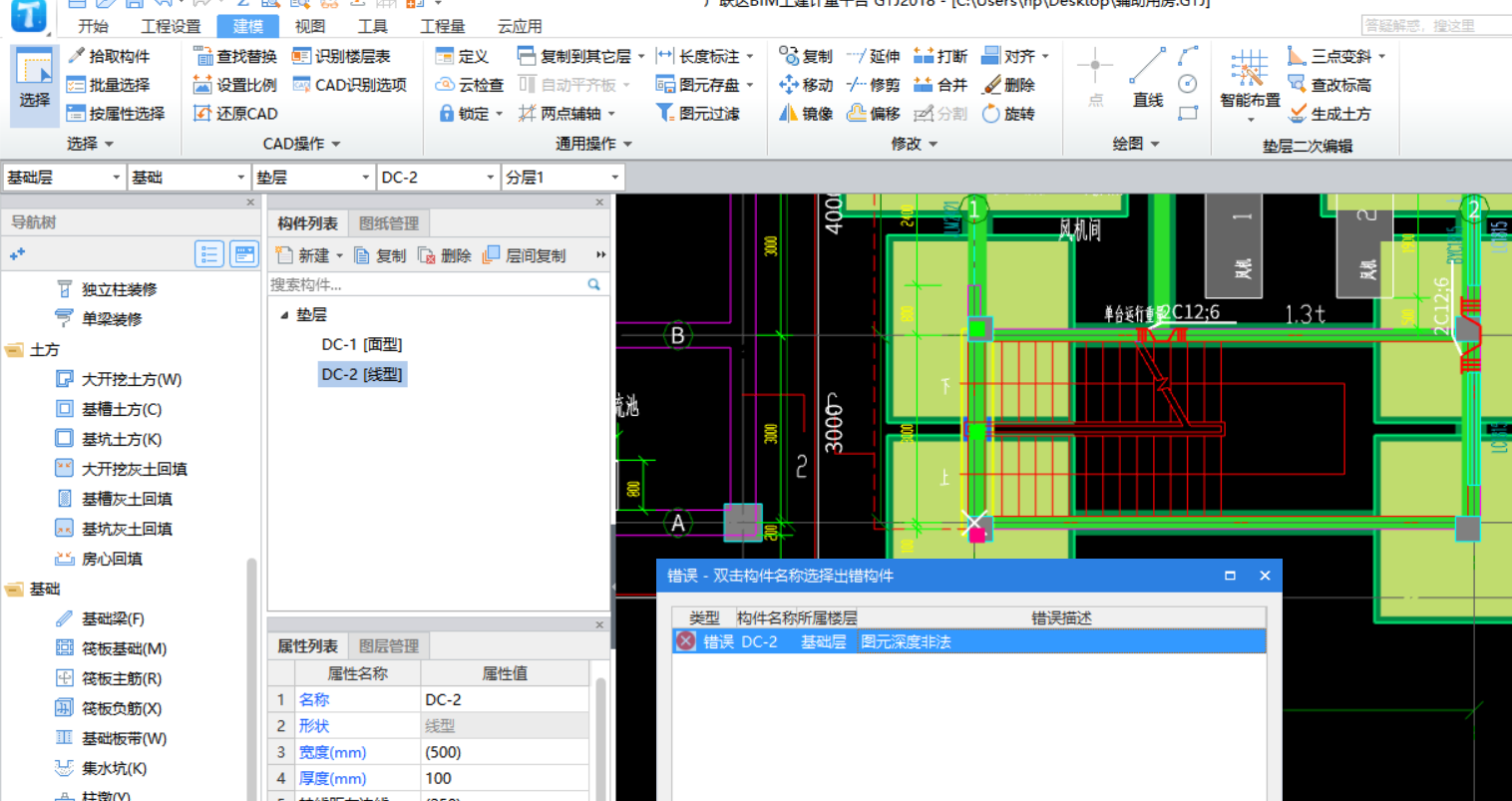The image size is (1512, 801).
Task: Collapse the 垫层 tree node
Action: coord(284,315)
